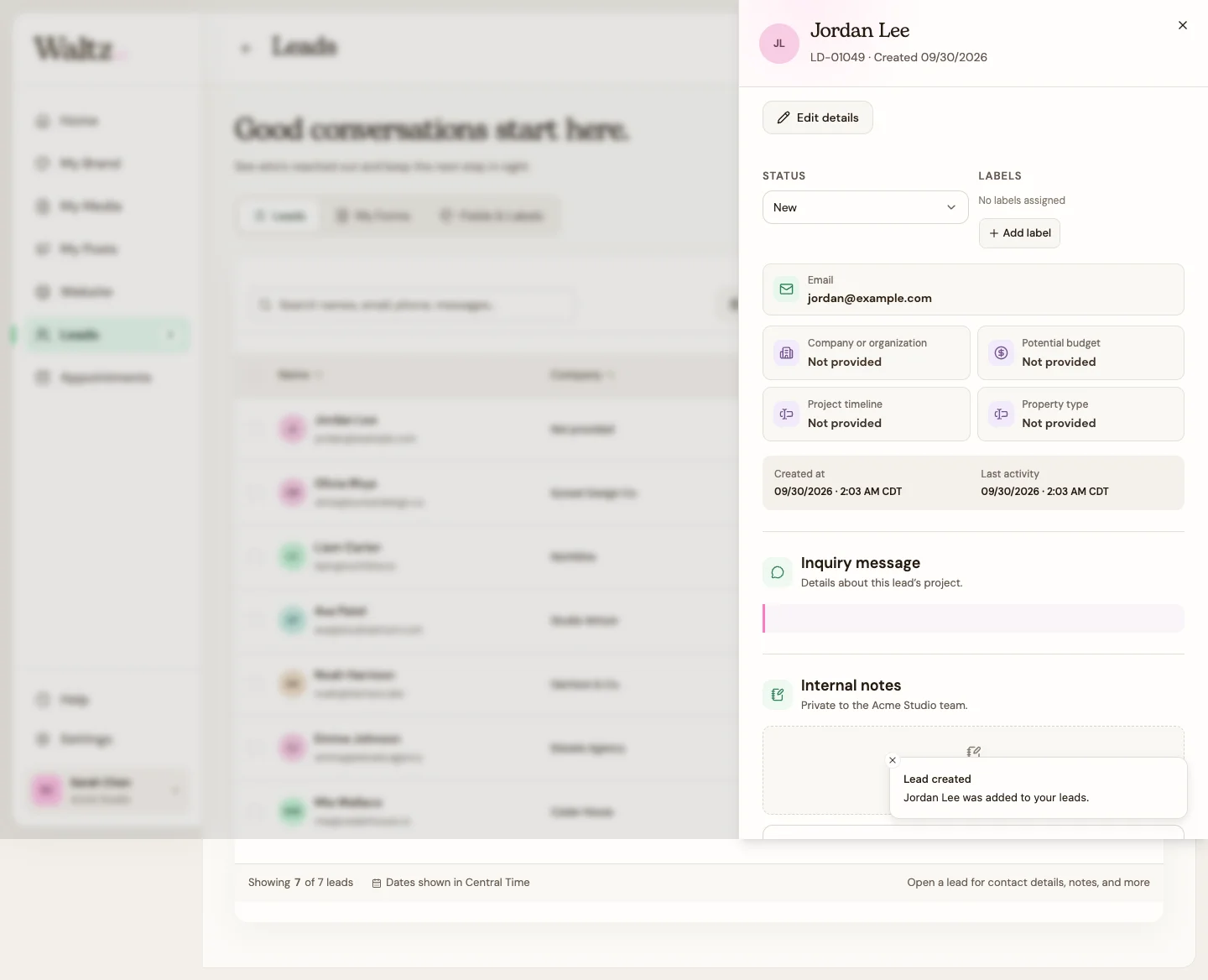
Task: Click the Potential budget dollar icon
Action: click(1001, 353)
